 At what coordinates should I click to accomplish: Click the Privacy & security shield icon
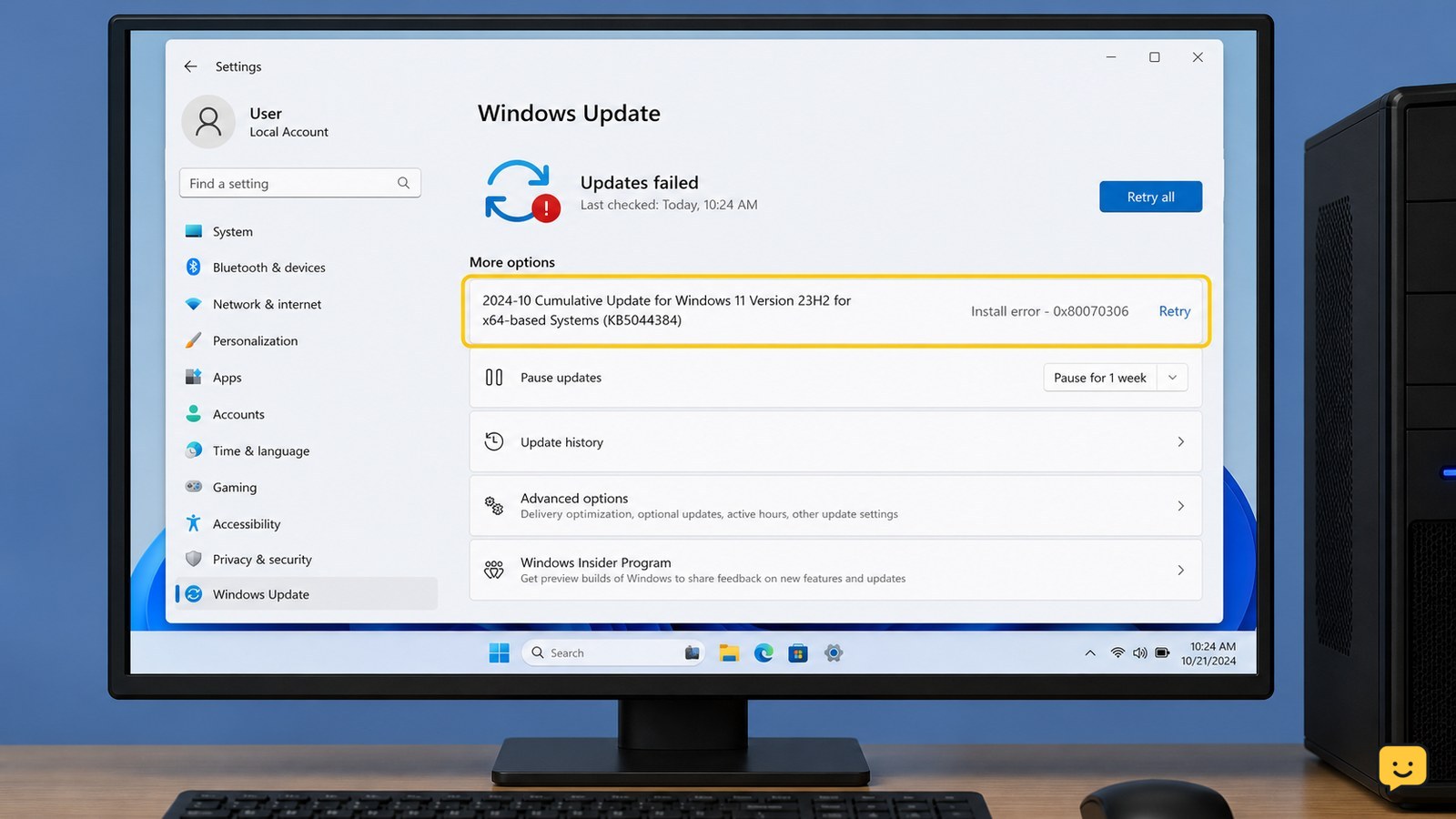[x=193, y=559]
